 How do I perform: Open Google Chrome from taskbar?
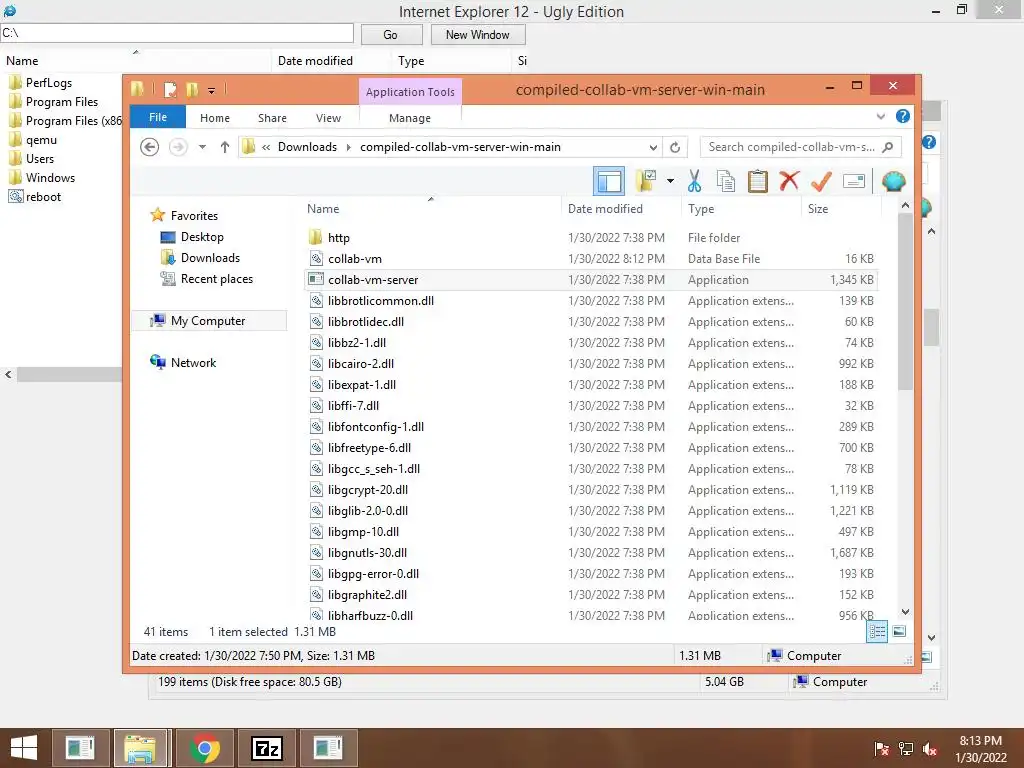204,748
